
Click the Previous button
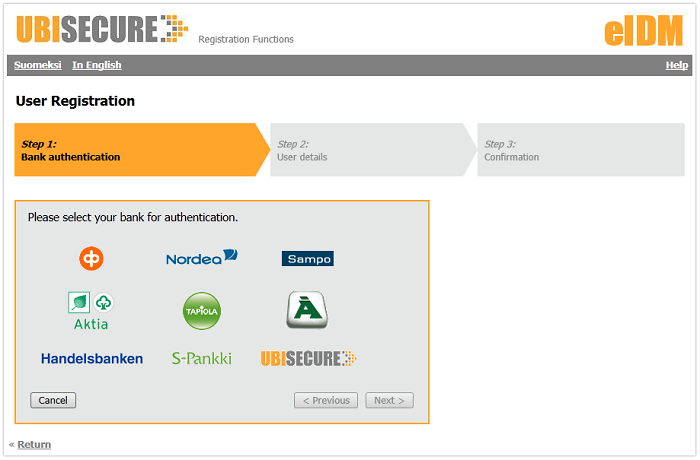click(x=326, y=400)
